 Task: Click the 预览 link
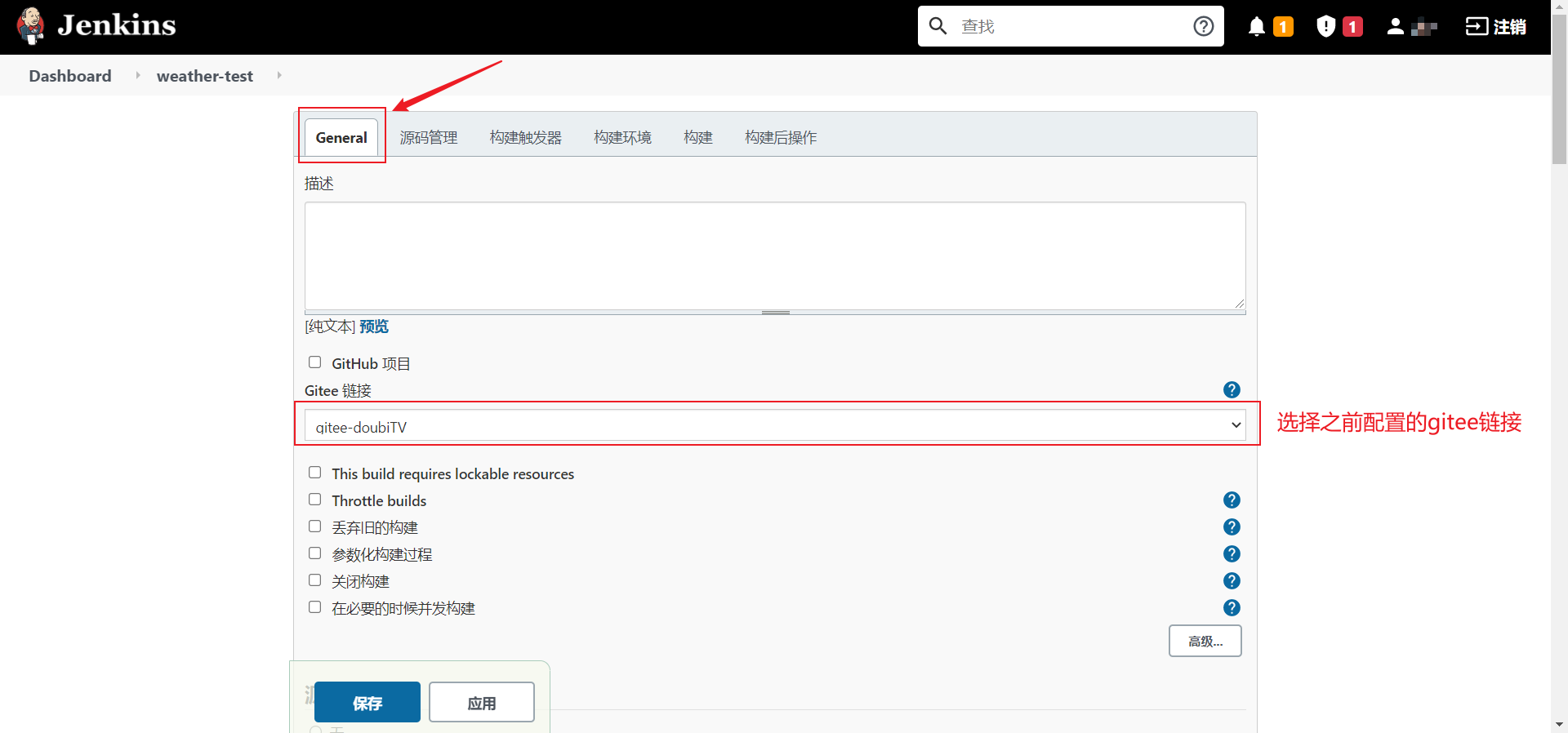point(374,327)
